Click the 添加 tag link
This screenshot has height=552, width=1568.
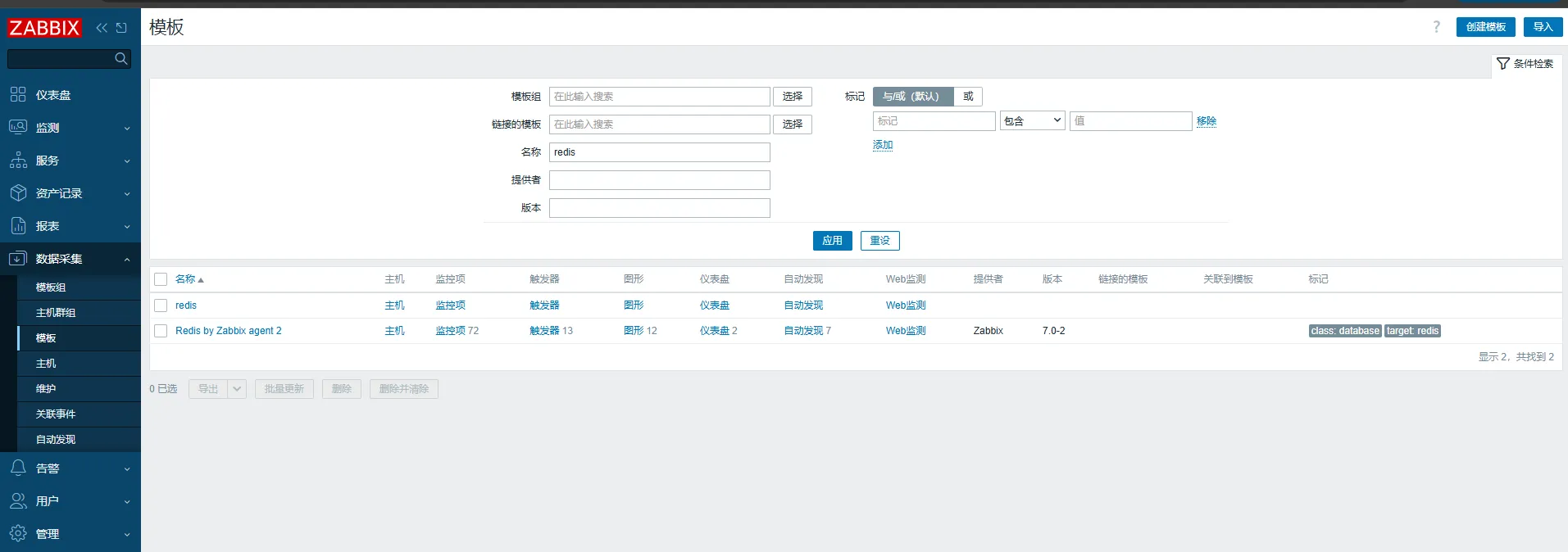pos(883,145)
